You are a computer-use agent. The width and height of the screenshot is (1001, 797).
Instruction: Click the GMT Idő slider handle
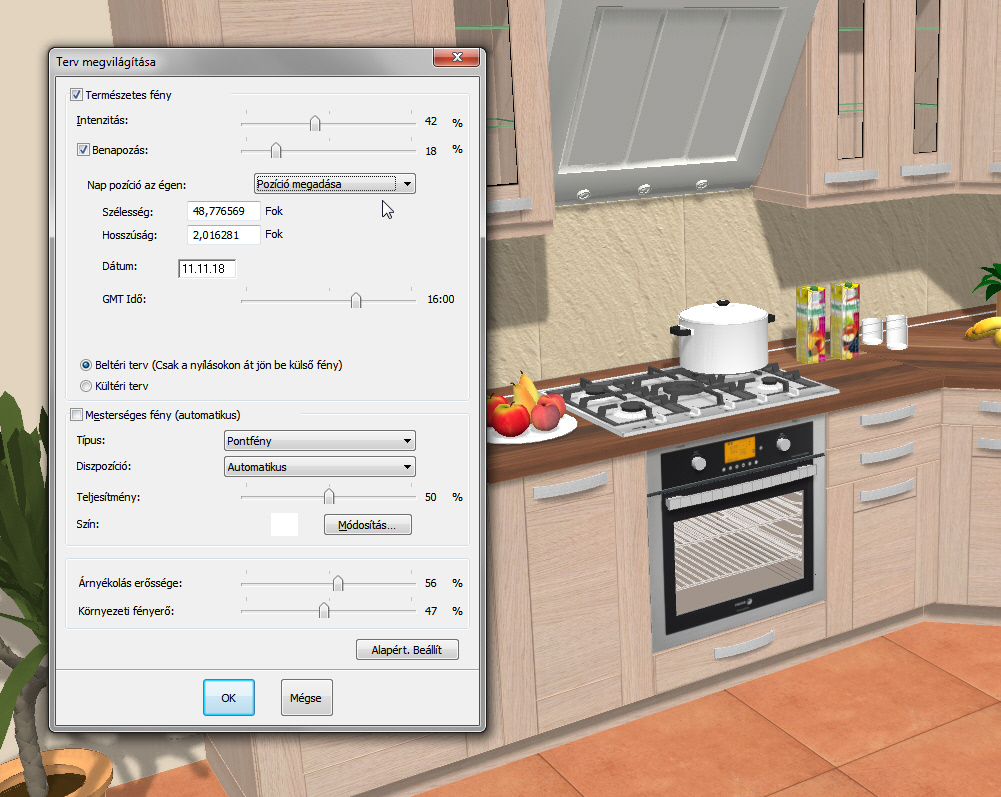pos(355,300)
